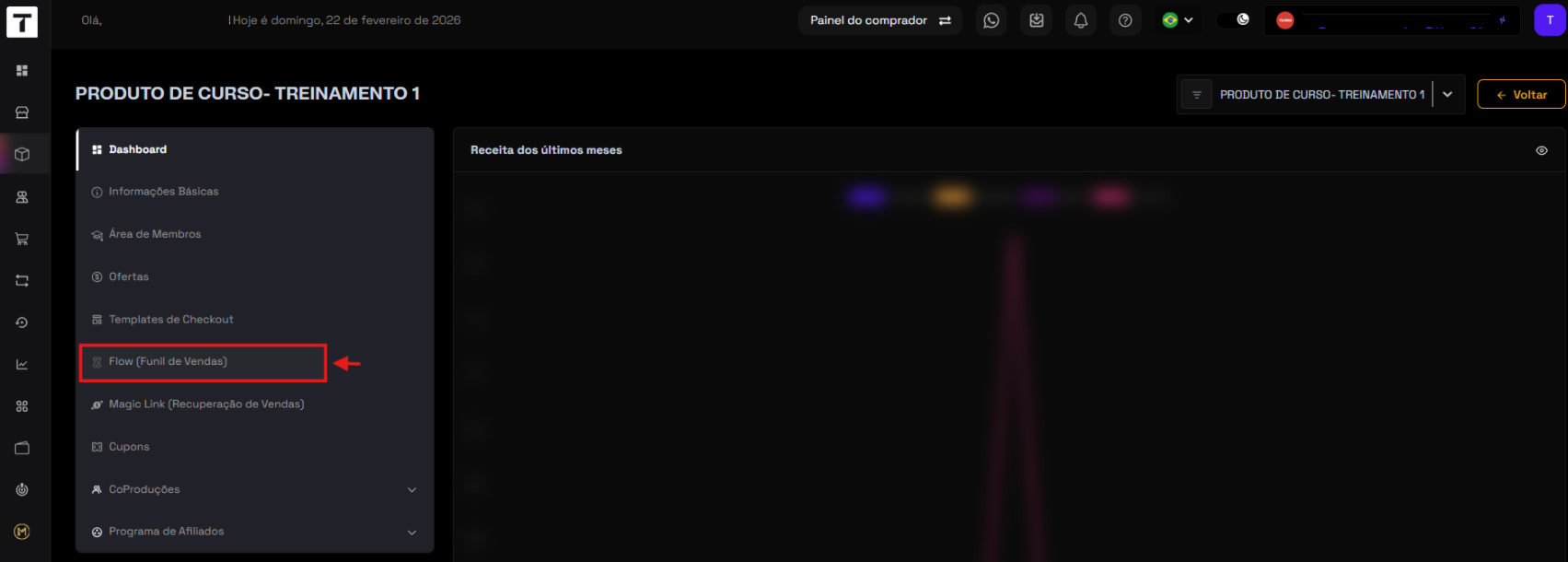Open the Brazil flag language dropdown
Image resolution: width=1568 pixels, height=562 pixels.
point(1178,20)
